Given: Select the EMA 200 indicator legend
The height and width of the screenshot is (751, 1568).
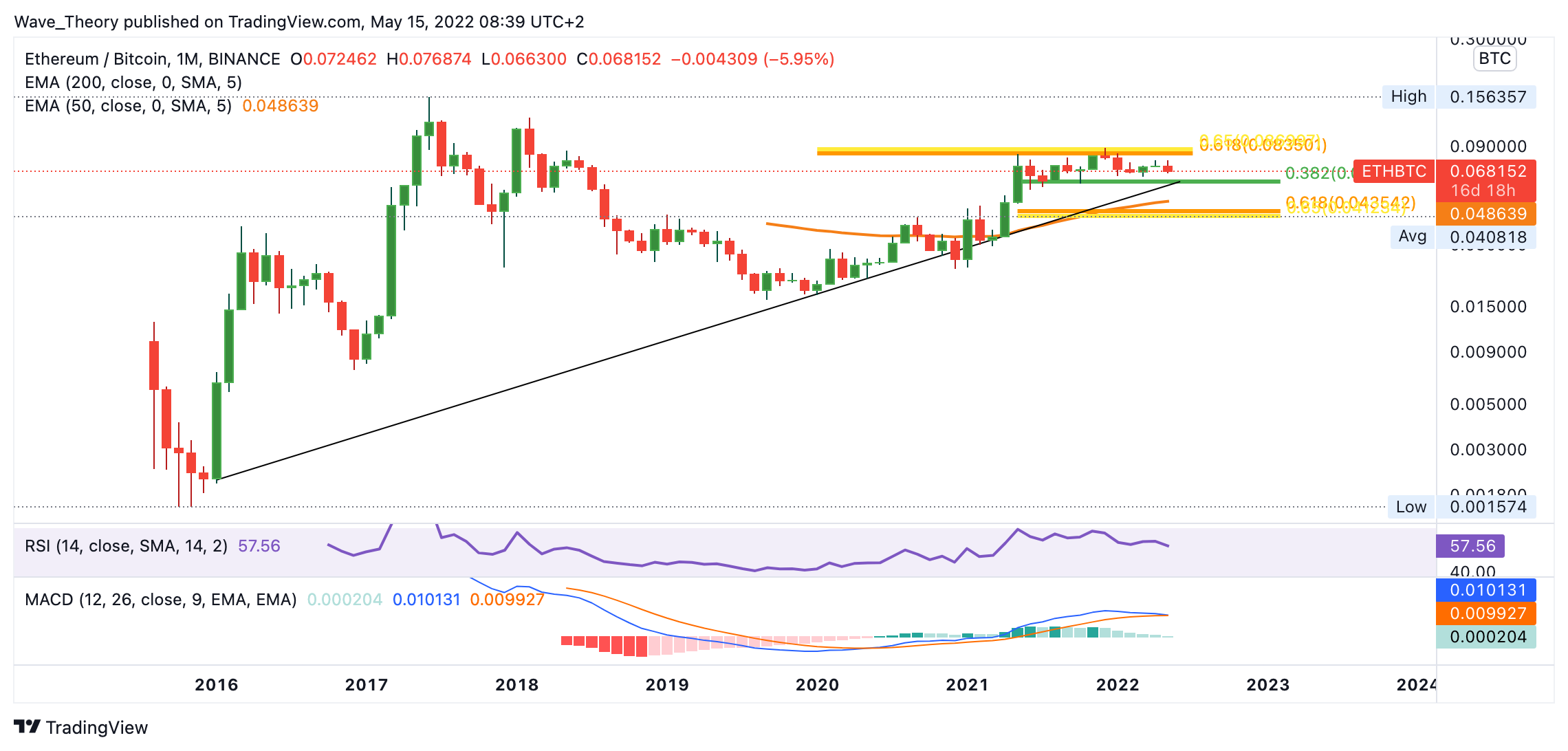Looking at the screenshot, I should click(133, 83).
